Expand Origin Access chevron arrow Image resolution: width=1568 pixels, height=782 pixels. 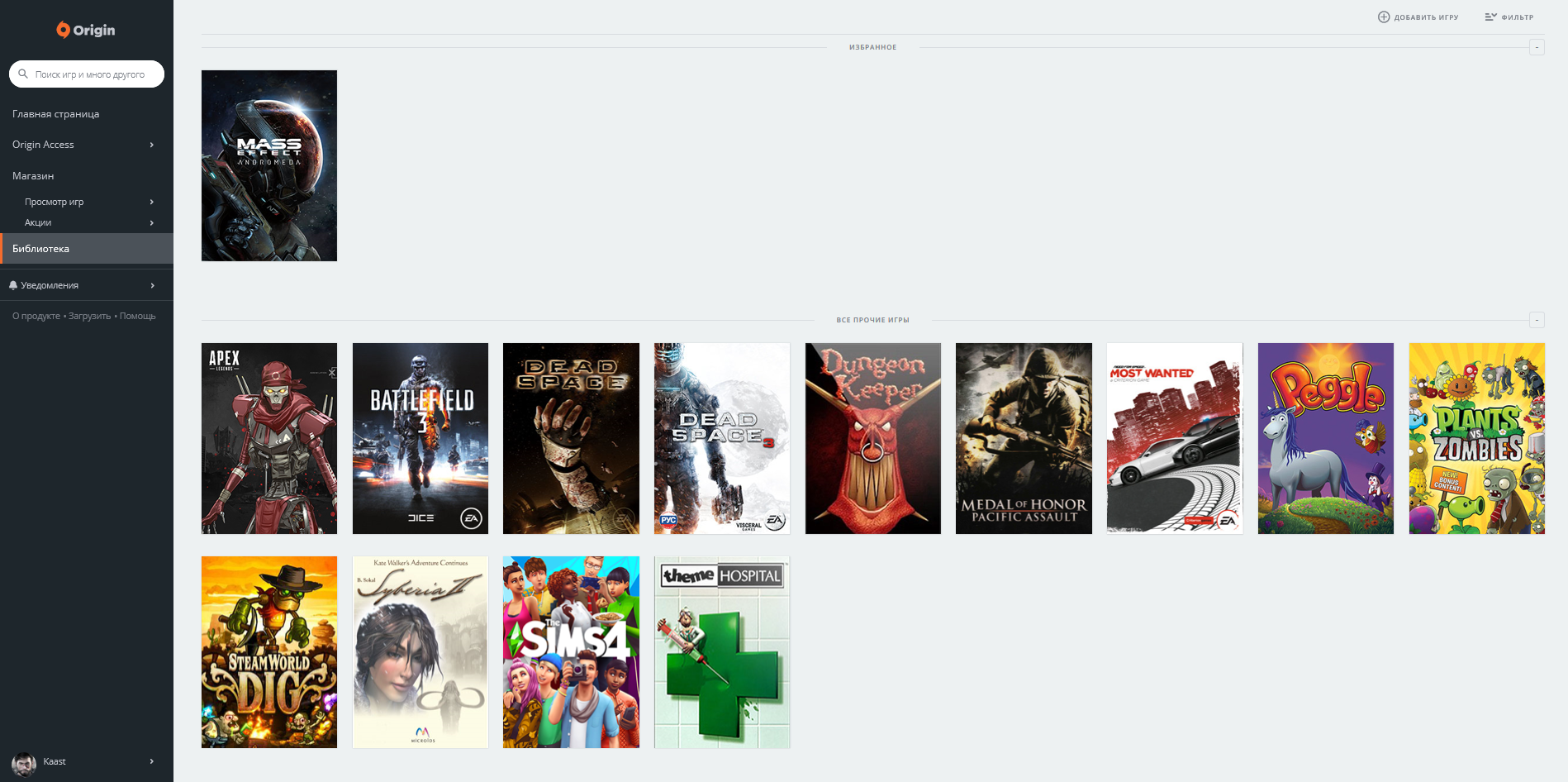tap(152, 145)
